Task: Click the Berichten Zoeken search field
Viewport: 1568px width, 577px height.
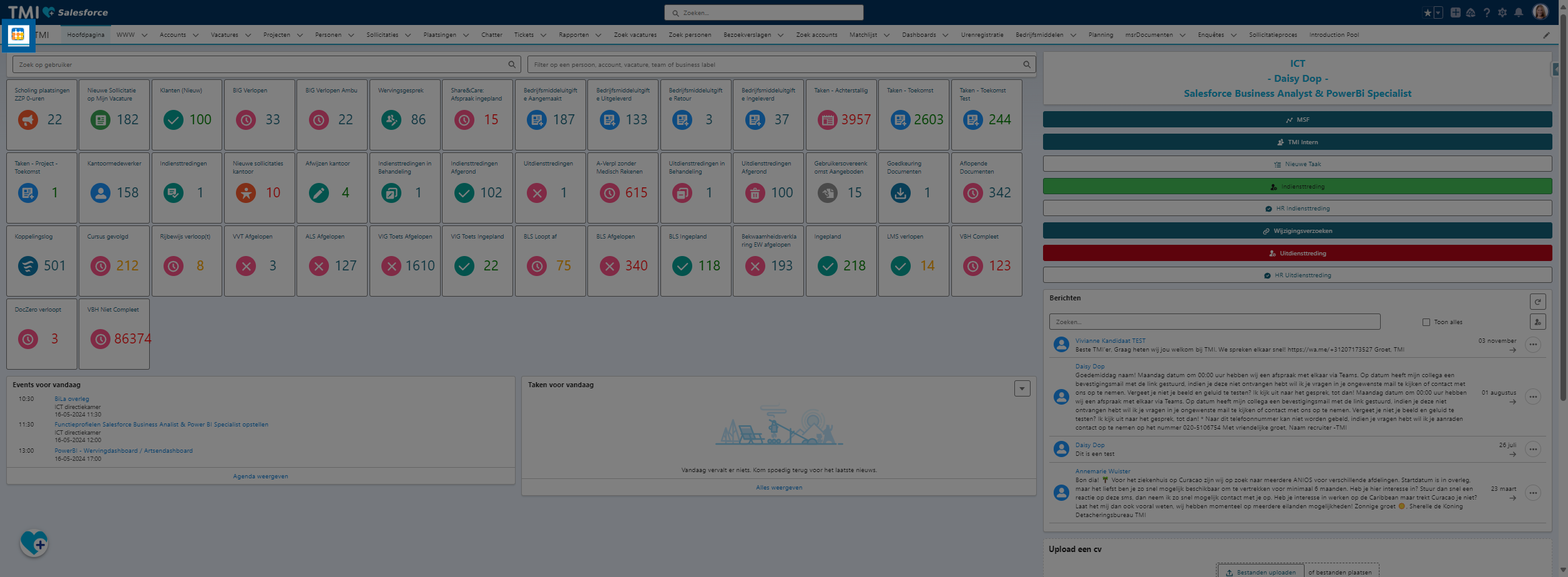Action: coord(1215,322)
